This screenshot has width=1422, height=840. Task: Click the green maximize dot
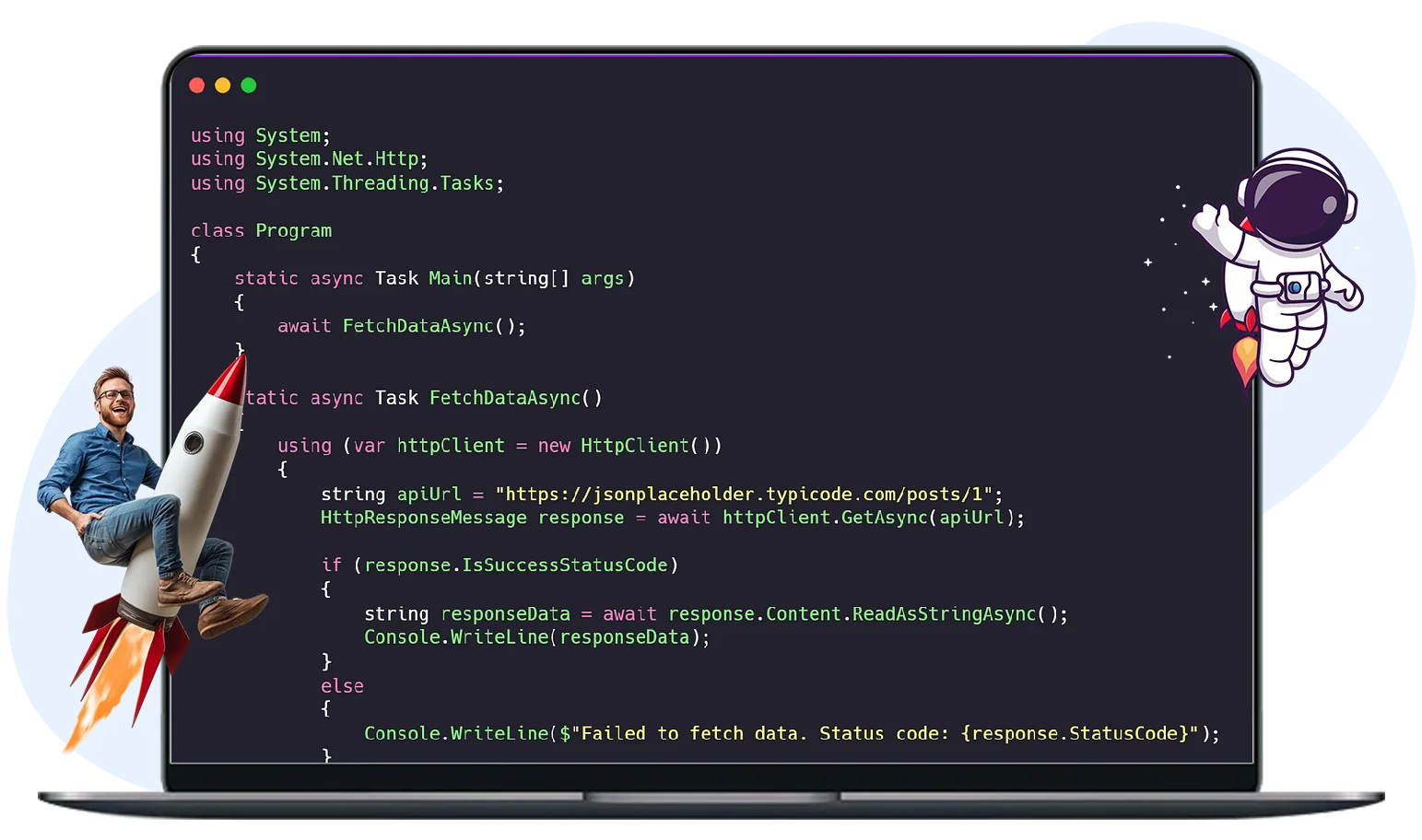(x=249, y=86)
